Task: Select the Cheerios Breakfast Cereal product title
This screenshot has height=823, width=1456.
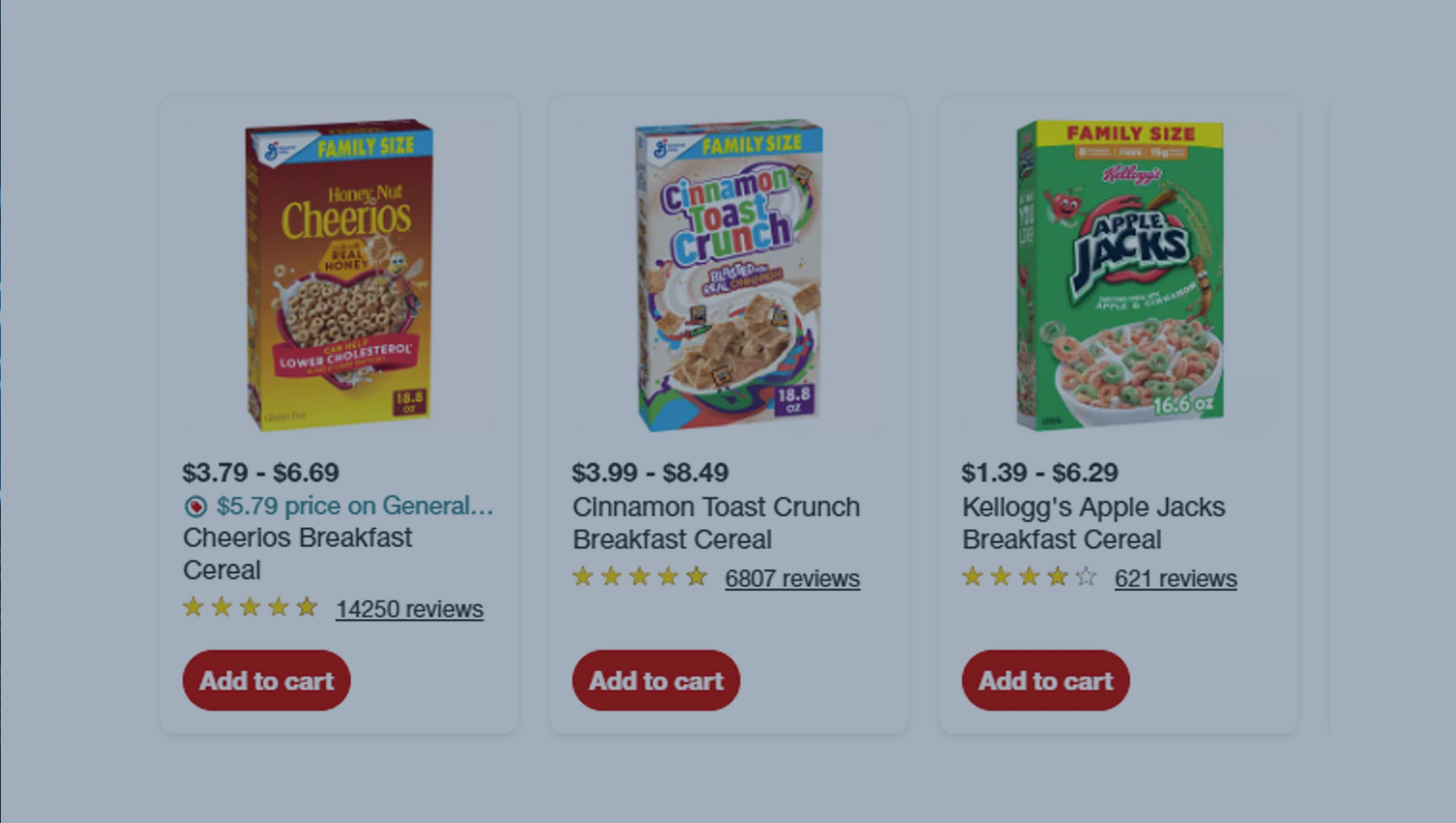Action: 296,554
